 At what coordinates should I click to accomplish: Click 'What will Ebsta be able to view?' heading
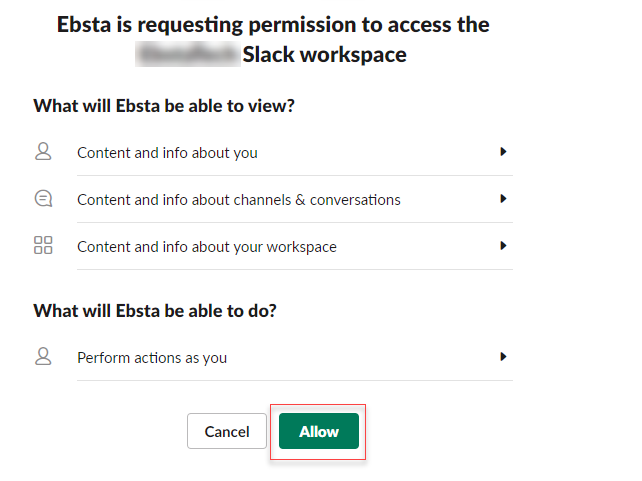click(164, 105)
